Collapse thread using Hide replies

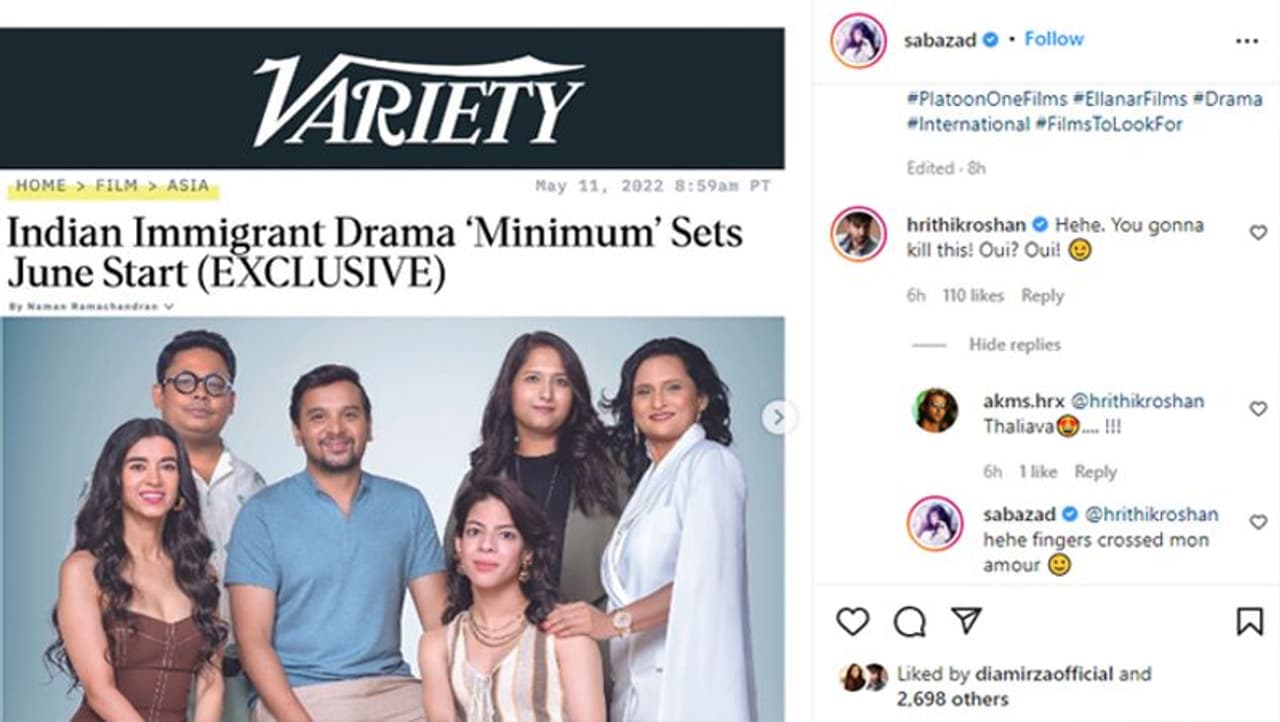click(1014, 344)
